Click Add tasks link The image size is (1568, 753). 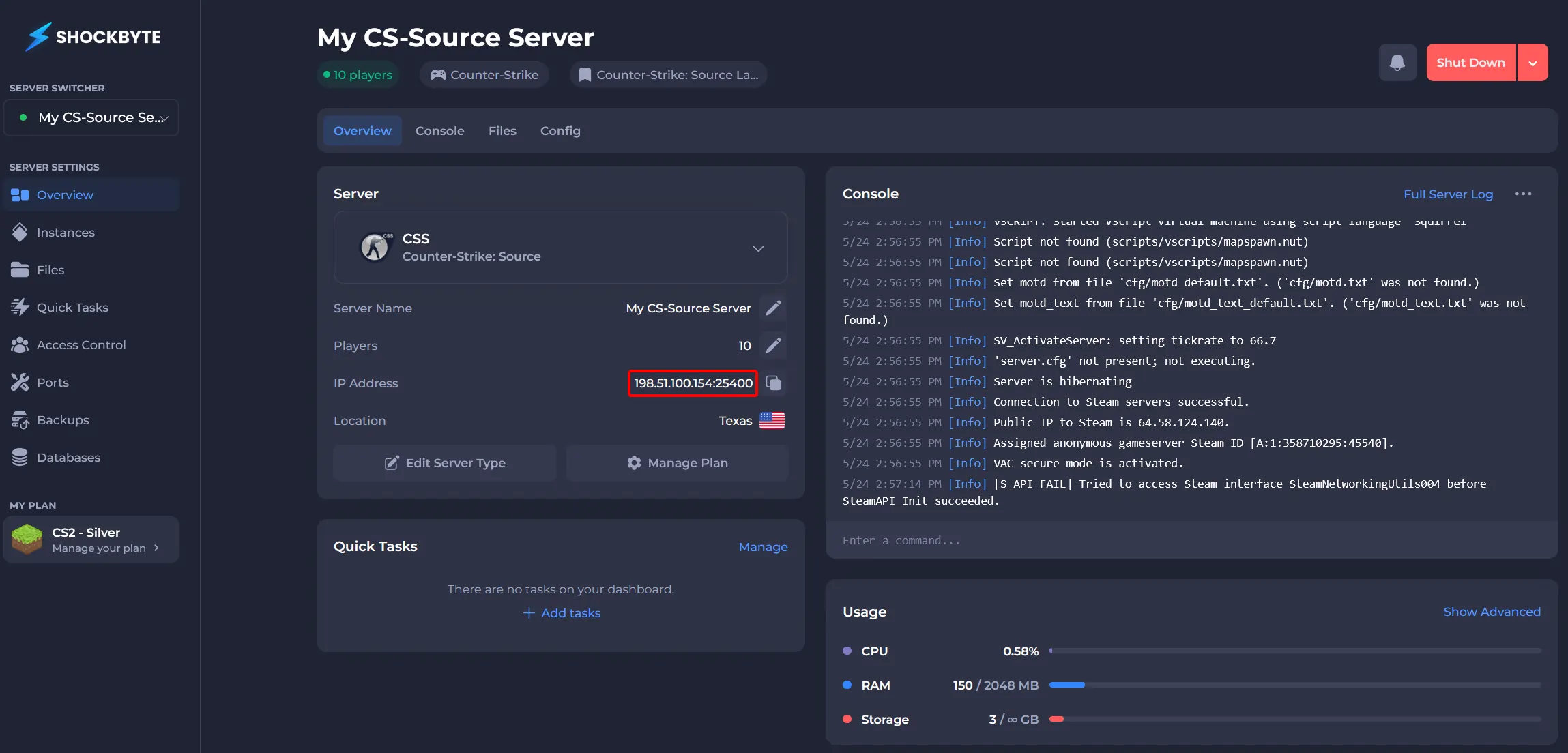coord(562,613)
